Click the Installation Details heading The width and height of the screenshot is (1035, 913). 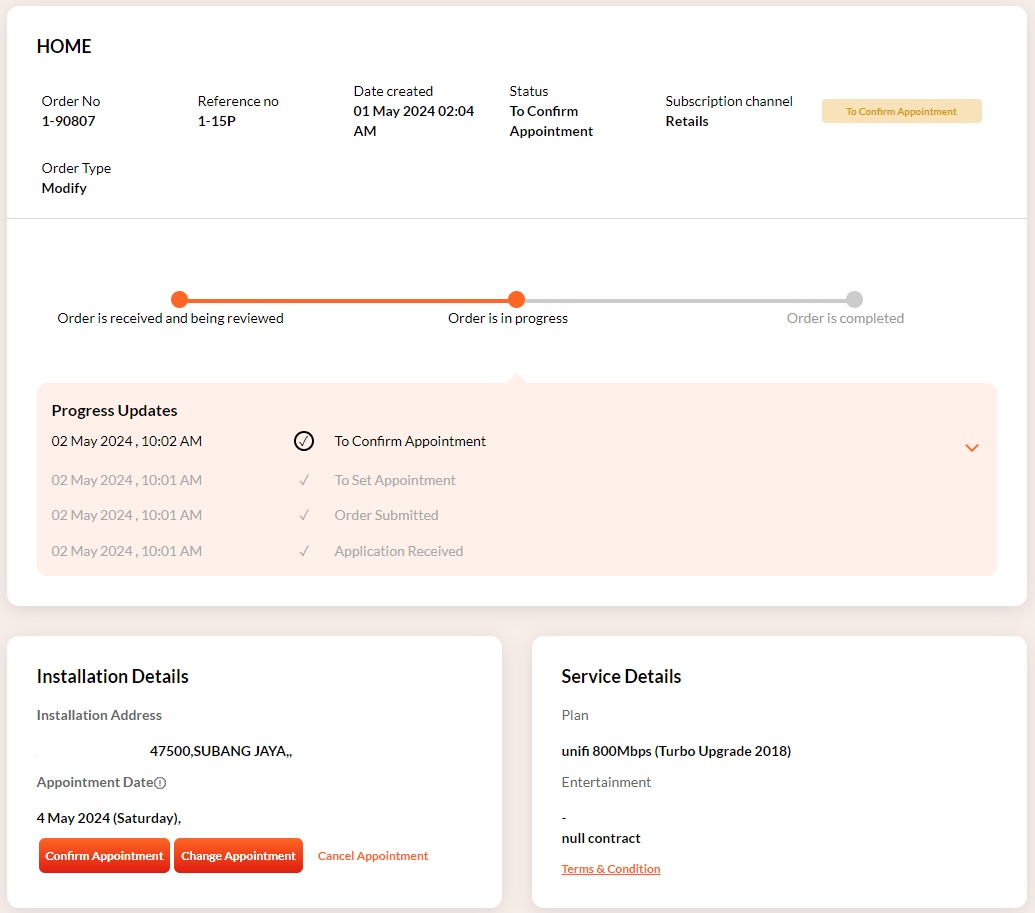pyautogui.click(x=112, y=677)
